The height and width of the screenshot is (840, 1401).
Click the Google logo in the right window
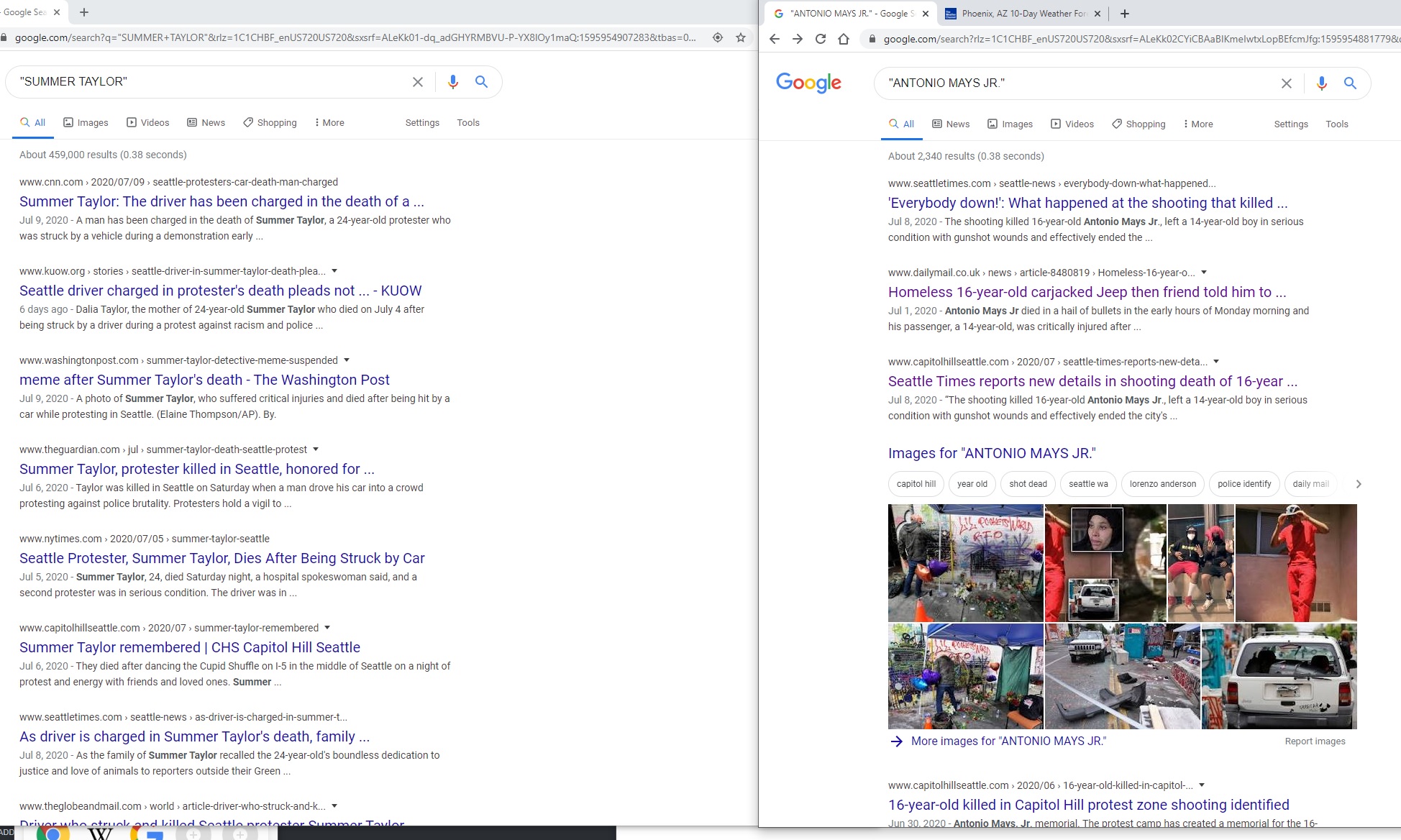click(x=808, y=83)
